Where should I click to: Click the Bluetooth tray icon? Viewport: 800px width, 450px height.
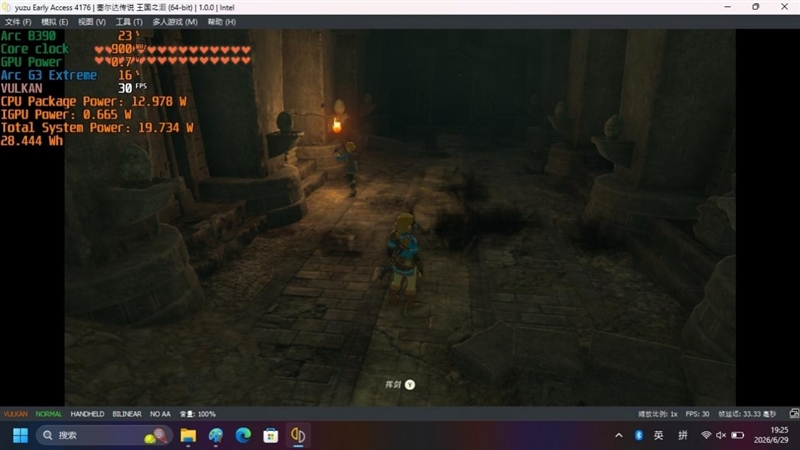tap(639, 435)
